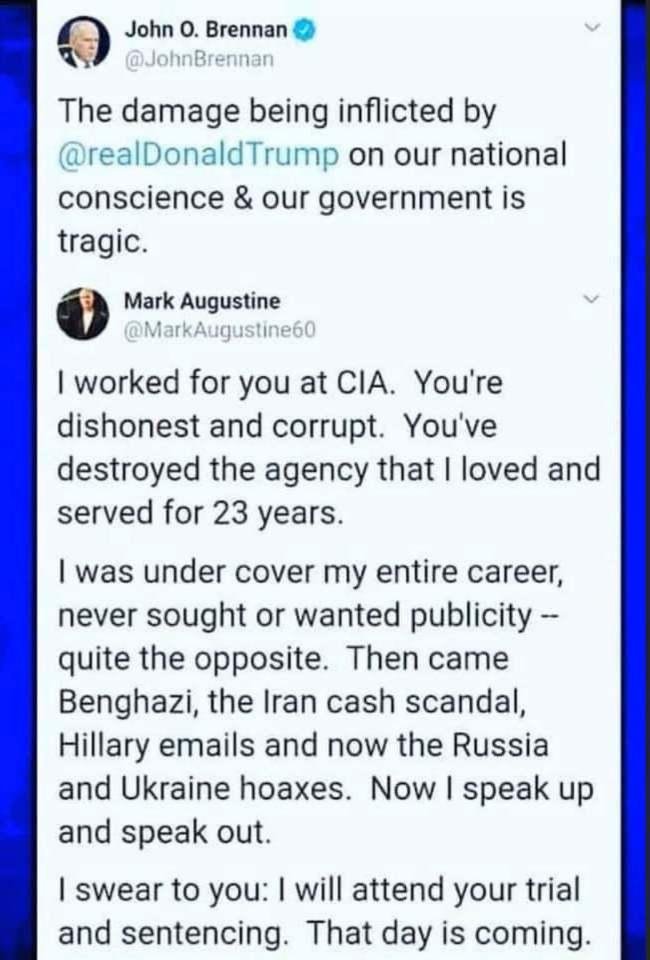
Task: Open John O. Brennan's profile picture
Action: [x=84, y=43]
